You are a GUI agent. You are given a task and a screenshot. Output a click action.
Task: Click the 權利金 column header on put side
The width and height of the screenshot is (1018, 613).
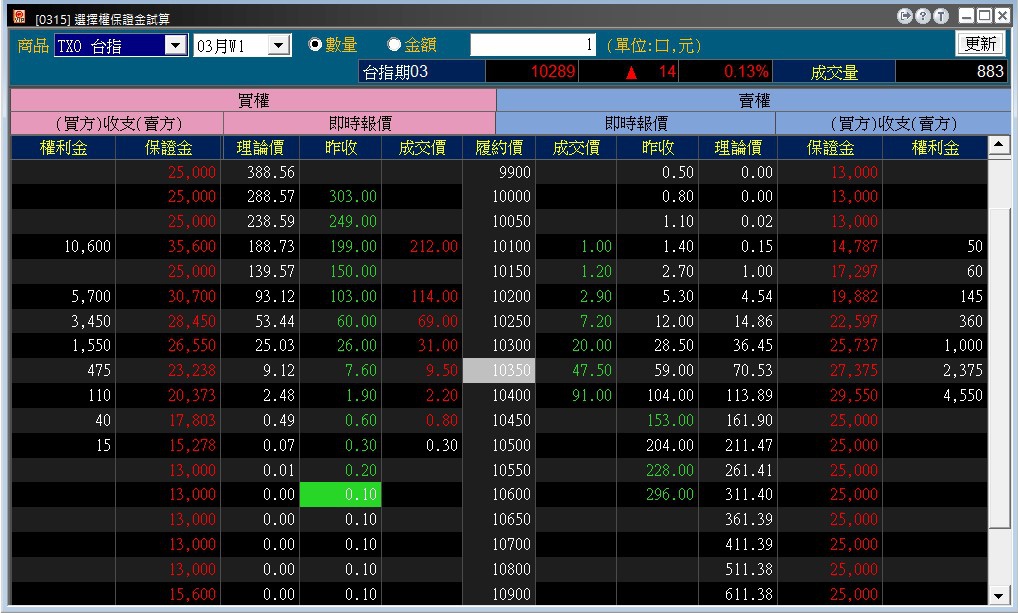pyautogui.click(x=935, y=147)
